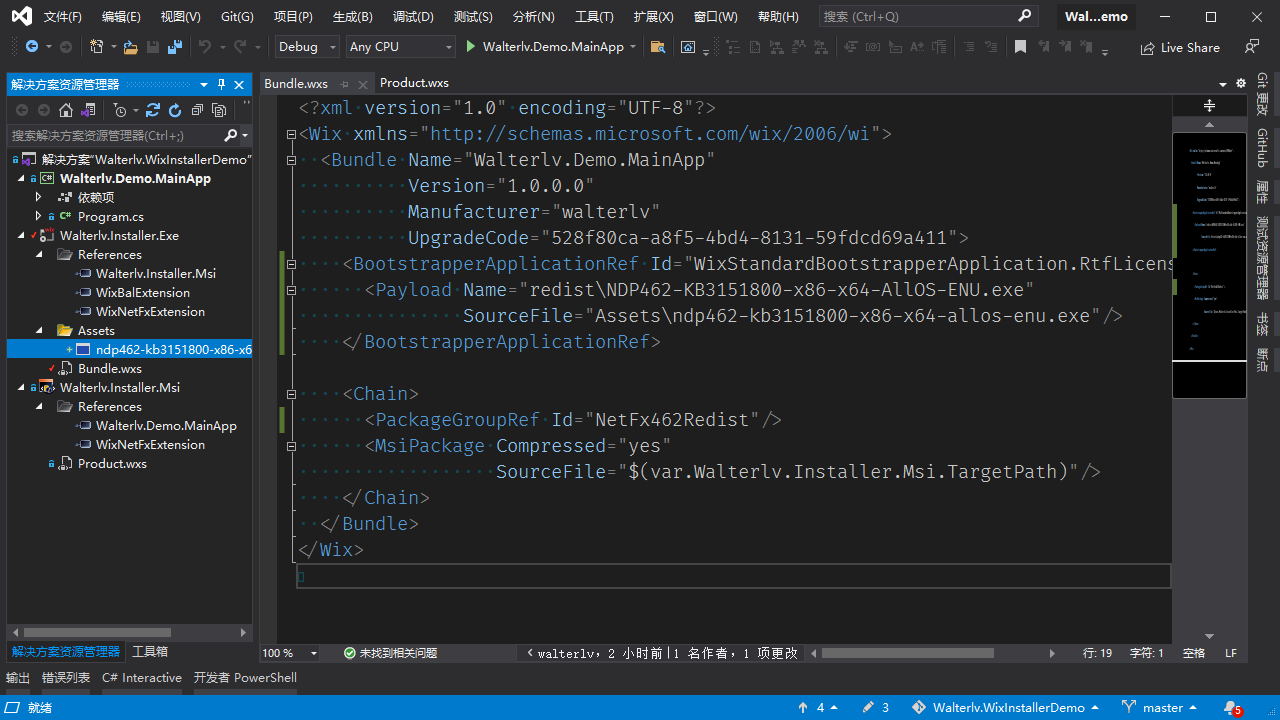1280x720 pixels.
Task: Select Bundle.wxs in Solution Explorer
Action: click(x=110, y=368)
